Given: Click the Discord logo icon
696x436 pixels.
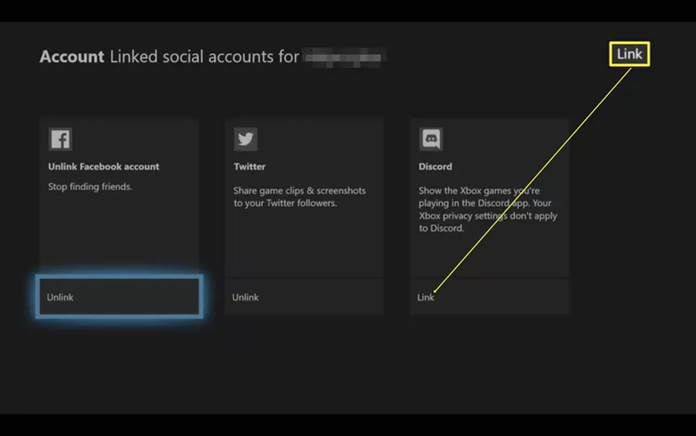Looking at the screenshot, I should coord(431,139).
